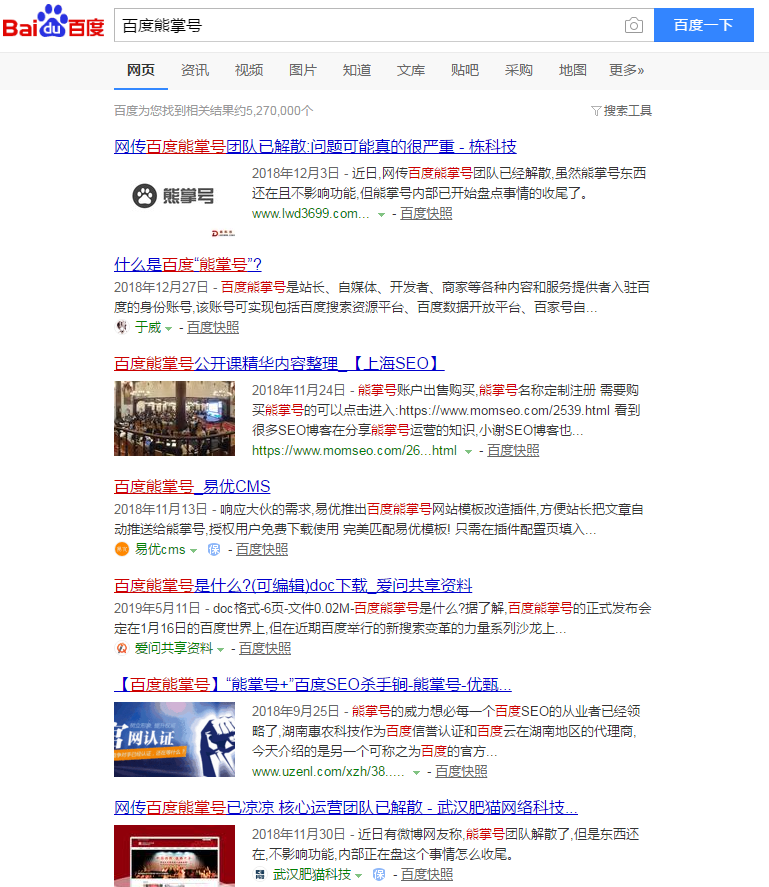
Task: Switch to the 采购 tab
Action: [x=519, y=70]
